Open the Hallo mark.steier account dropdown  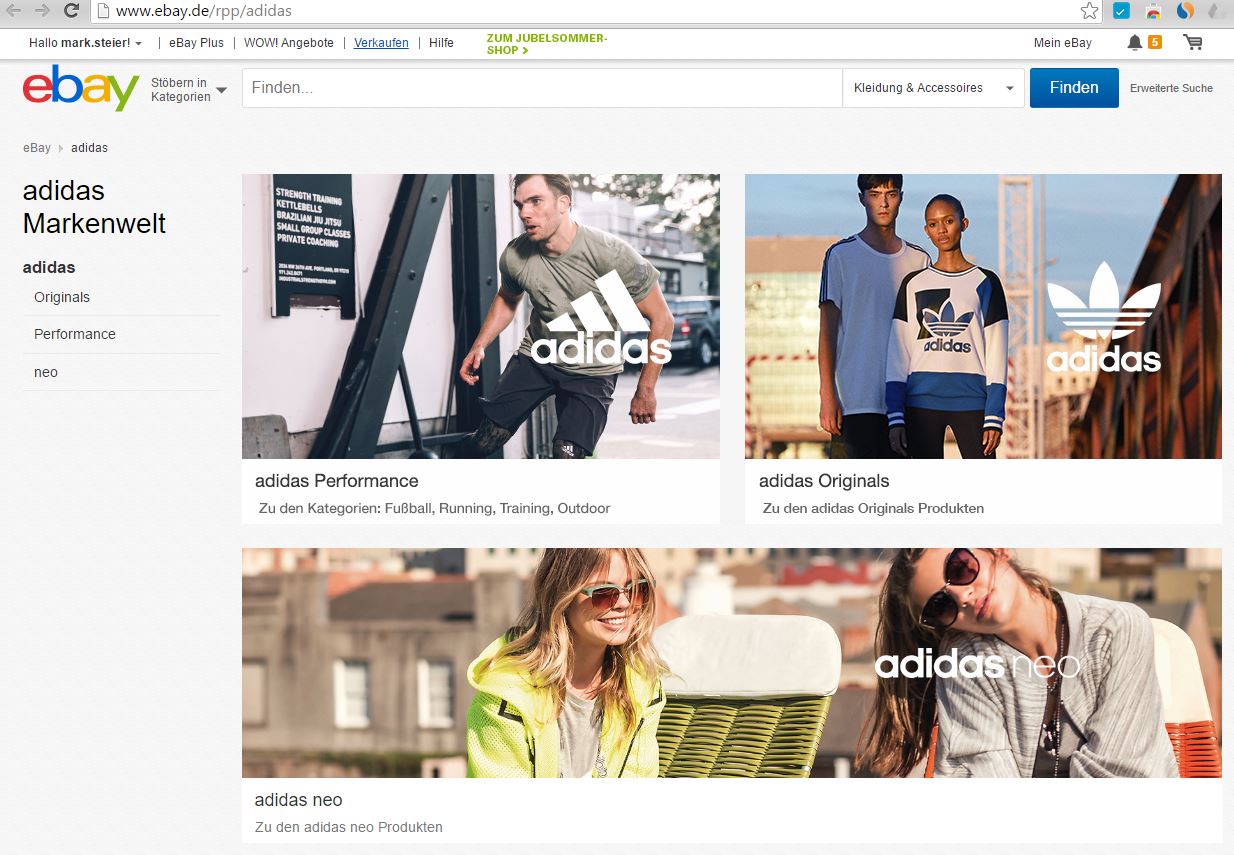(x=85, y=43)
